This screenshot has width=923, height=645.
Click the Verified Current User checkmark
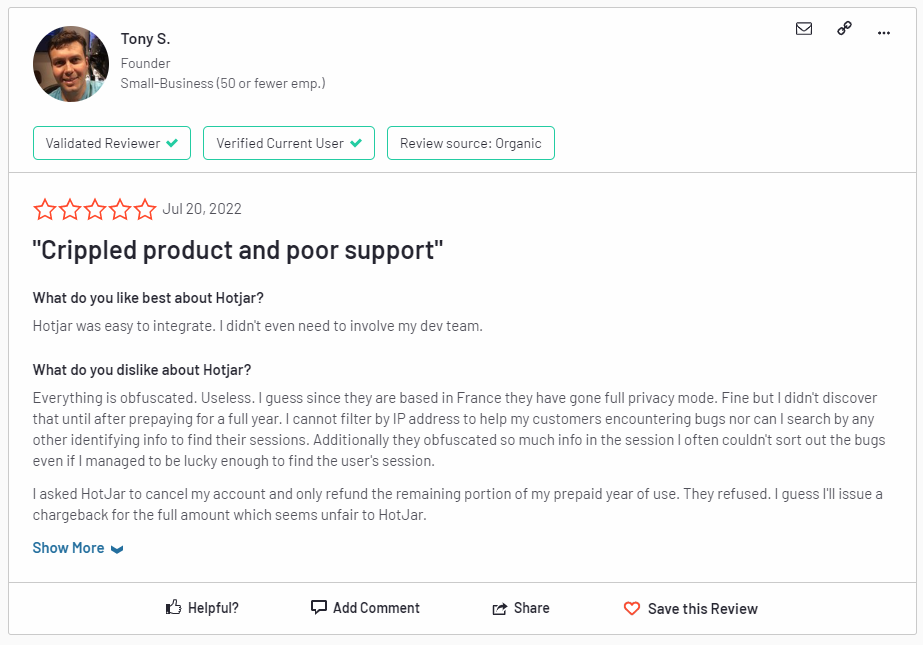(x=356, y=143)
